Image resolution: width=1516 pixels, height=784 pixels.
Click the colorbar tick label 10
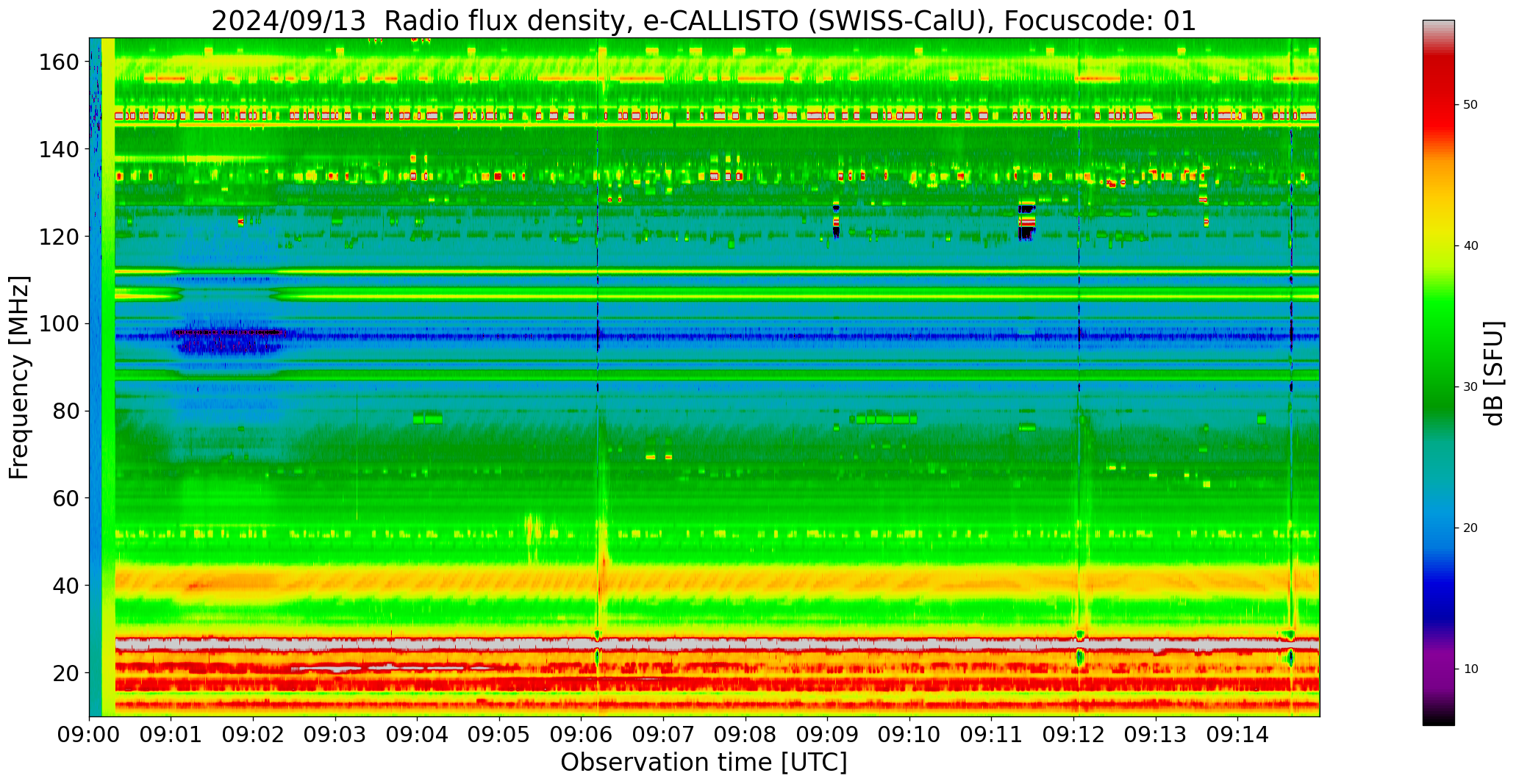pos(1470,669)
